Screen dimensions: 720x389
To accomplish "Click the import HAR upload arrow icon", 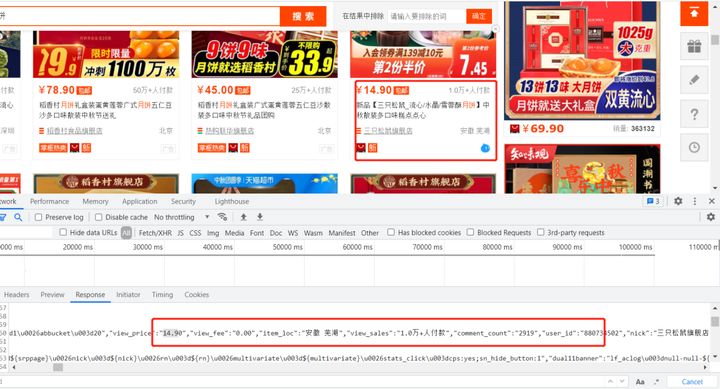I will click(x=243, y=217).
